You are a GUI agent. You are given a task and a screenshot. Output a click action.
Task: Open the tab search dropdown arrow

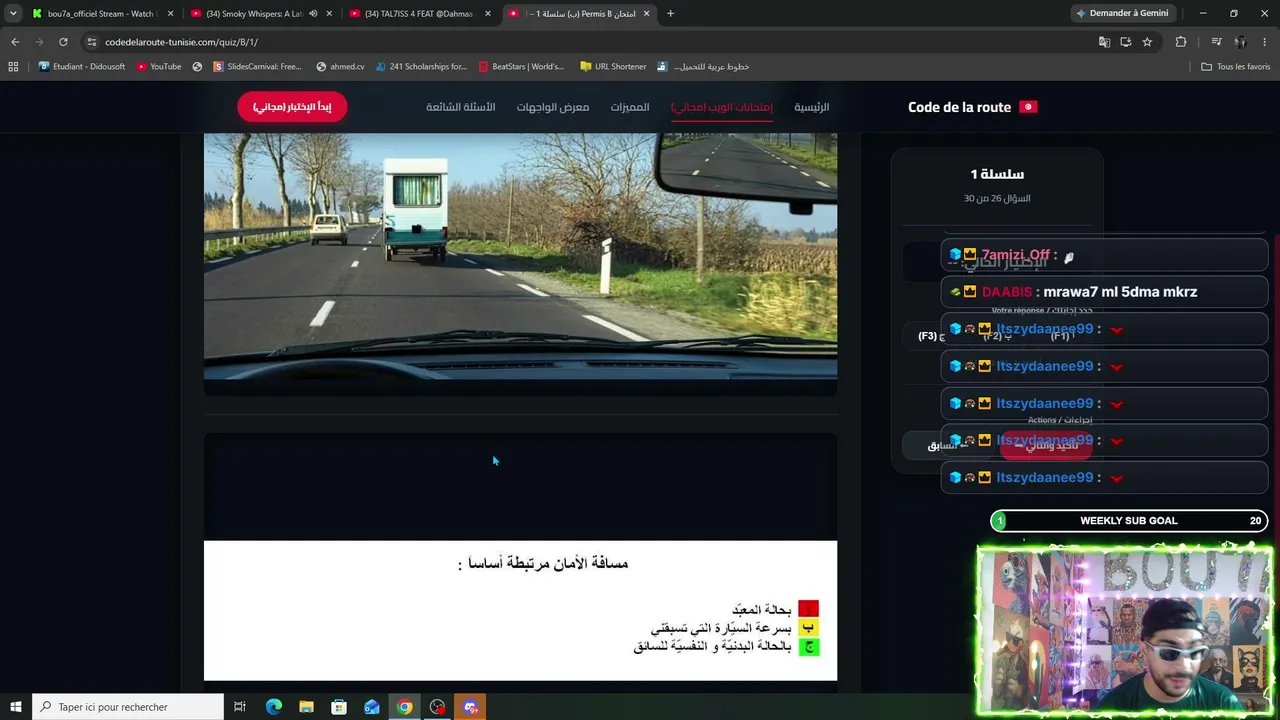[13, 14]
